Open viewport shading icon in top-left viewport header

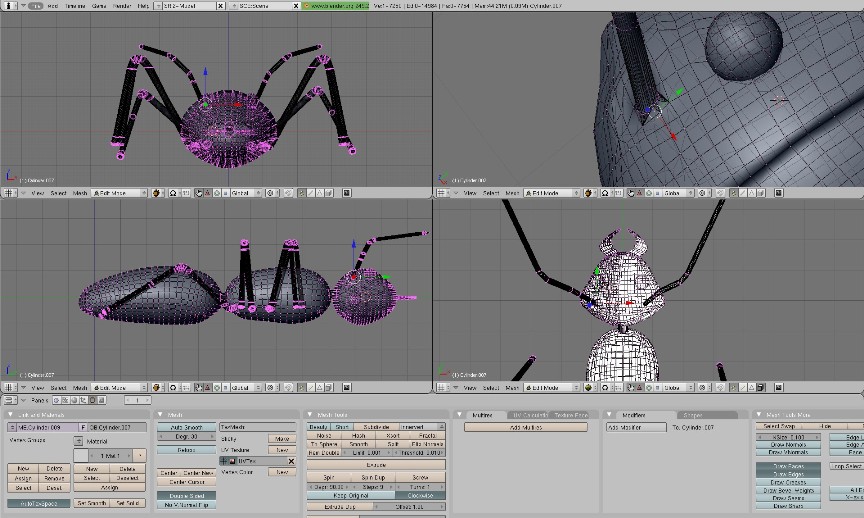[158, 192]
